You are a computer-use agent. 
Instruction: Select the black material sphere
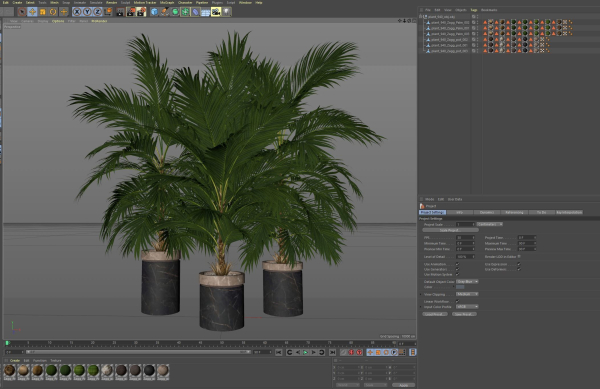coord(149,370)
